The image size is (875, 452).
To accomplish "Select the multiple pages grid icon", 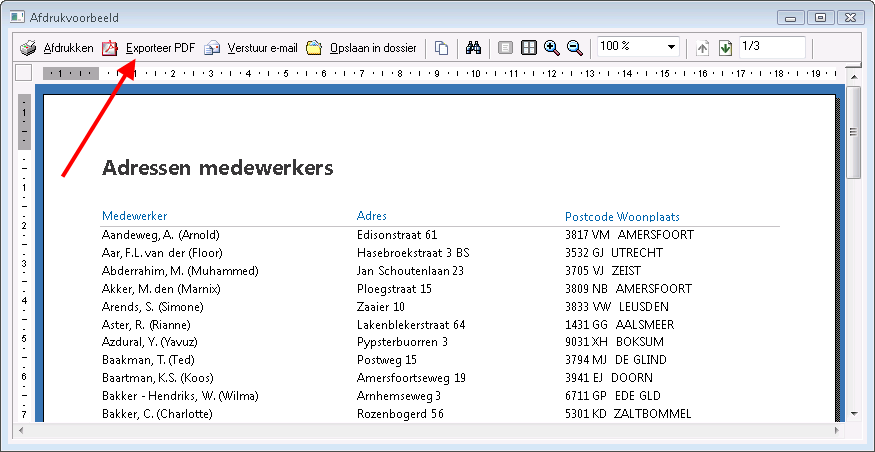I will point(528,49).
